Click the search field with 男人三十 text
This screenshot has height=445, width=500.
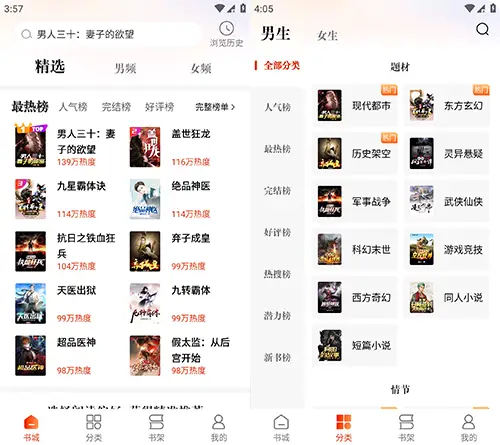click(x=108, y=34)
